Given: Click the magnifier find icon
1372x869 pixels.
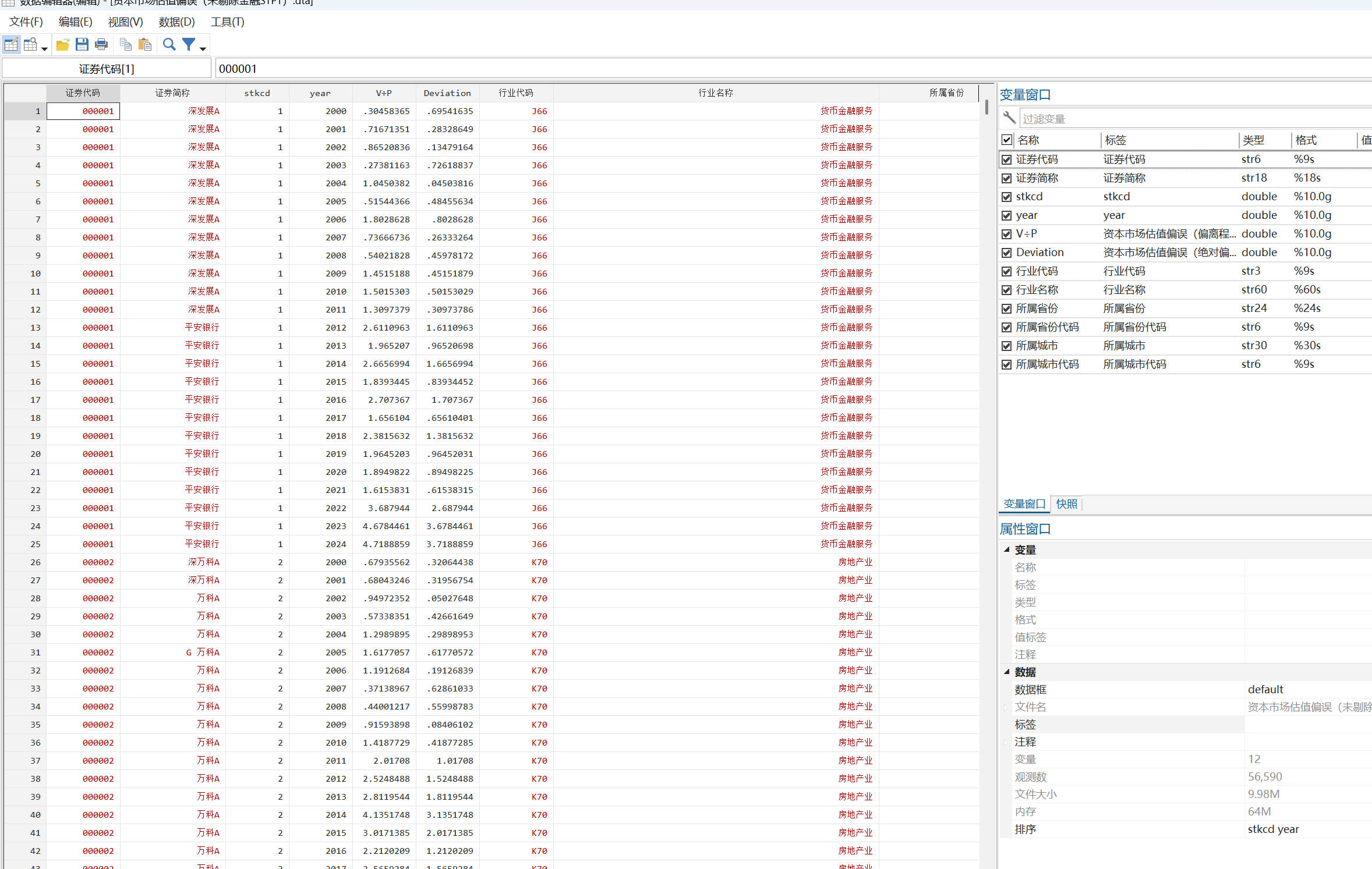Looking at the screenshot, I should (x=169, y=45).
